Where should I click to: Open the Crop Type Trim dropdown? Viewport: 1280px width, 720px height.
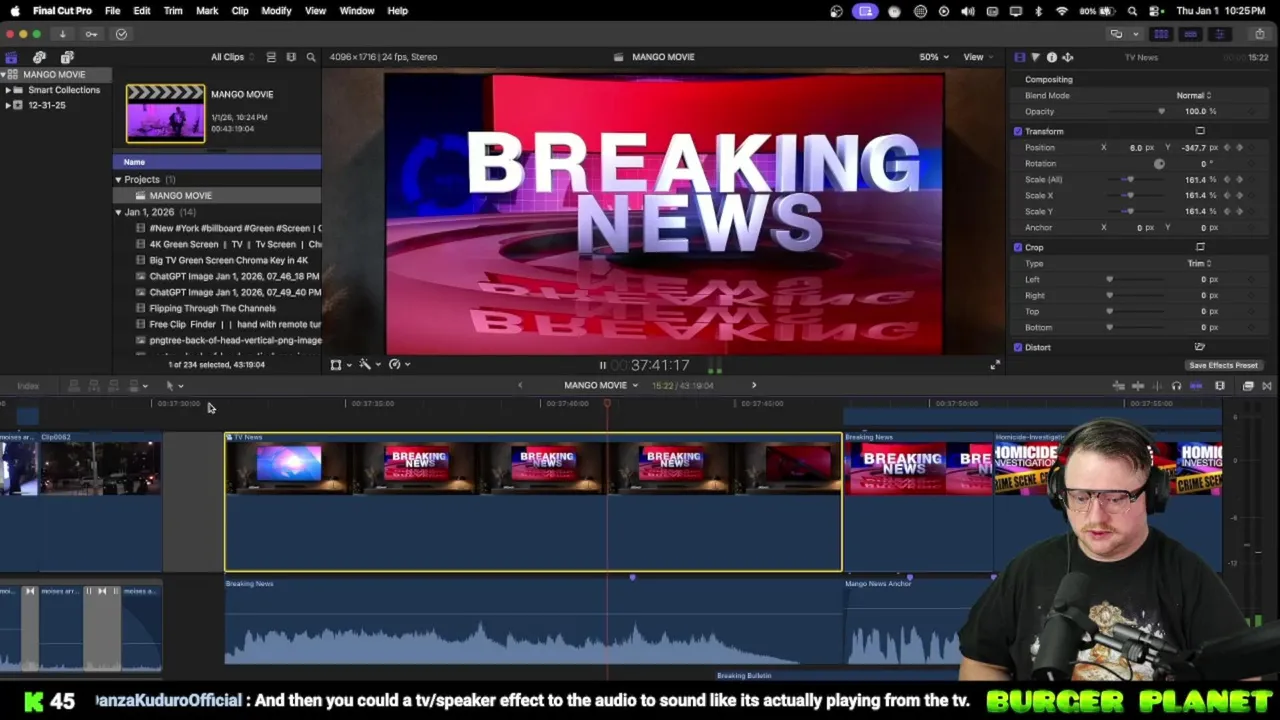point(1199,263)
